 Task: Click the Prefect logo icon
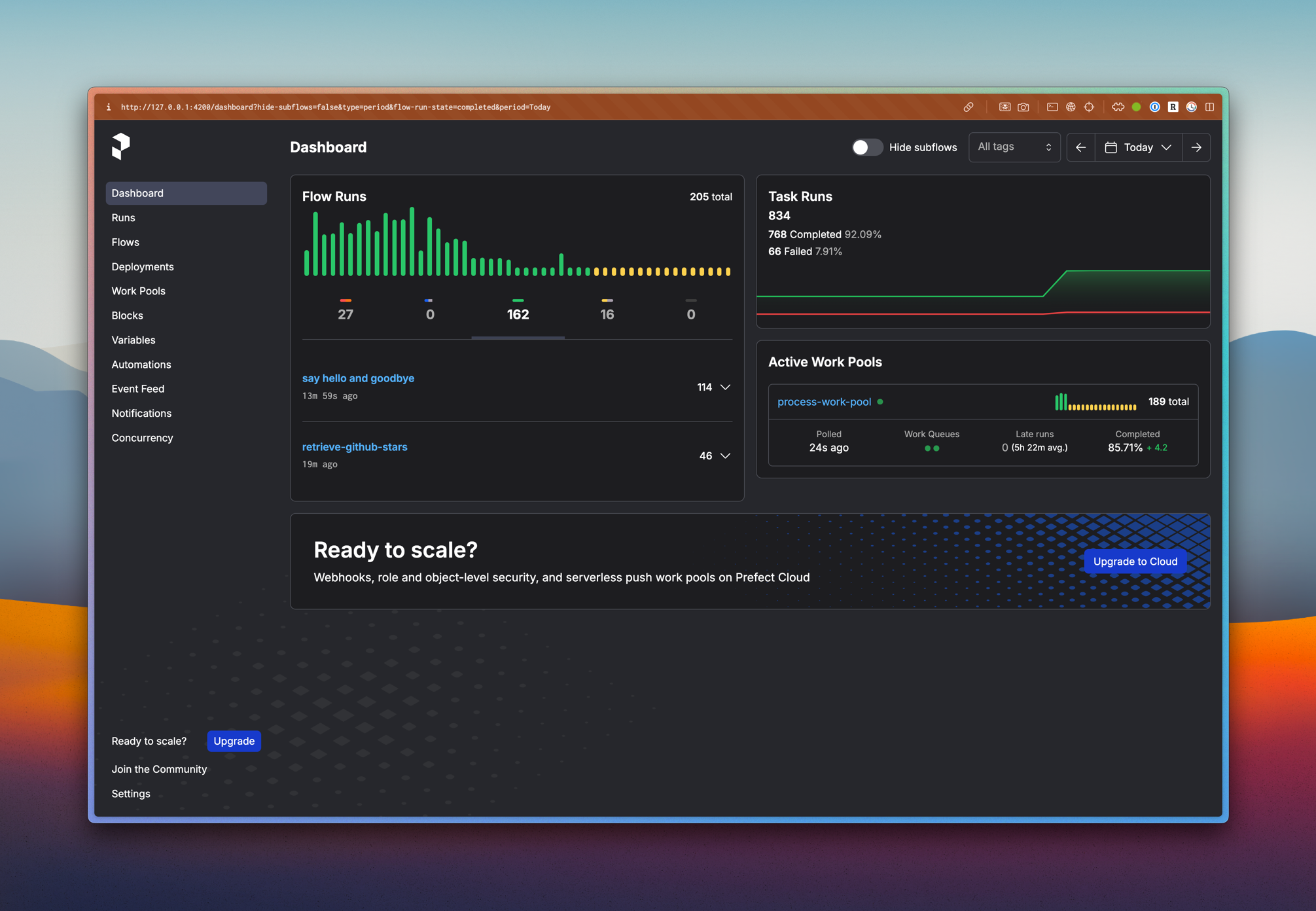[120, 145]
